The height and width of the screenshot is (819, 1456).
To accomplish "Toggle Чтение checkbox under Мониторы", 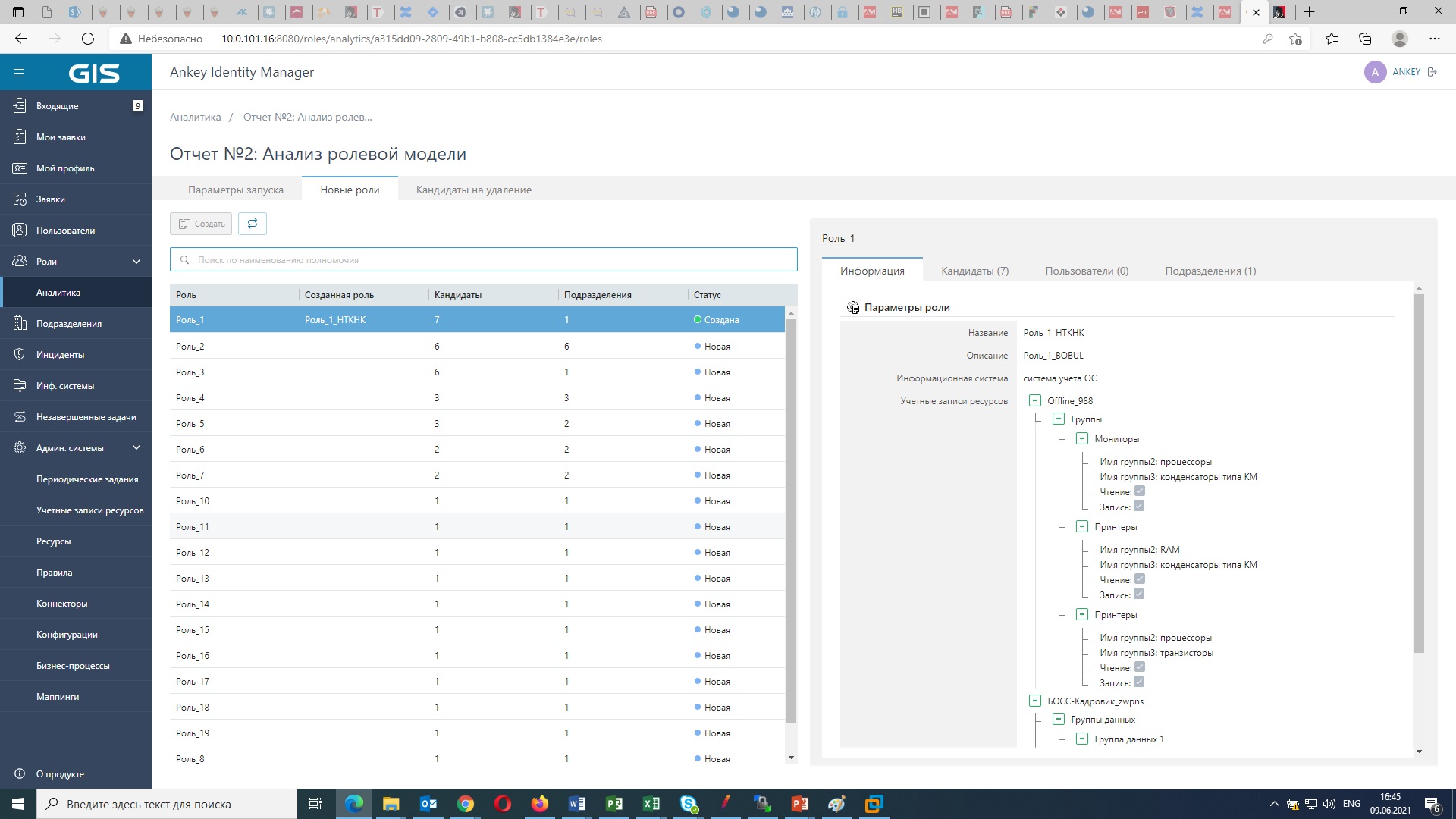I will [x=1139, y=491].
